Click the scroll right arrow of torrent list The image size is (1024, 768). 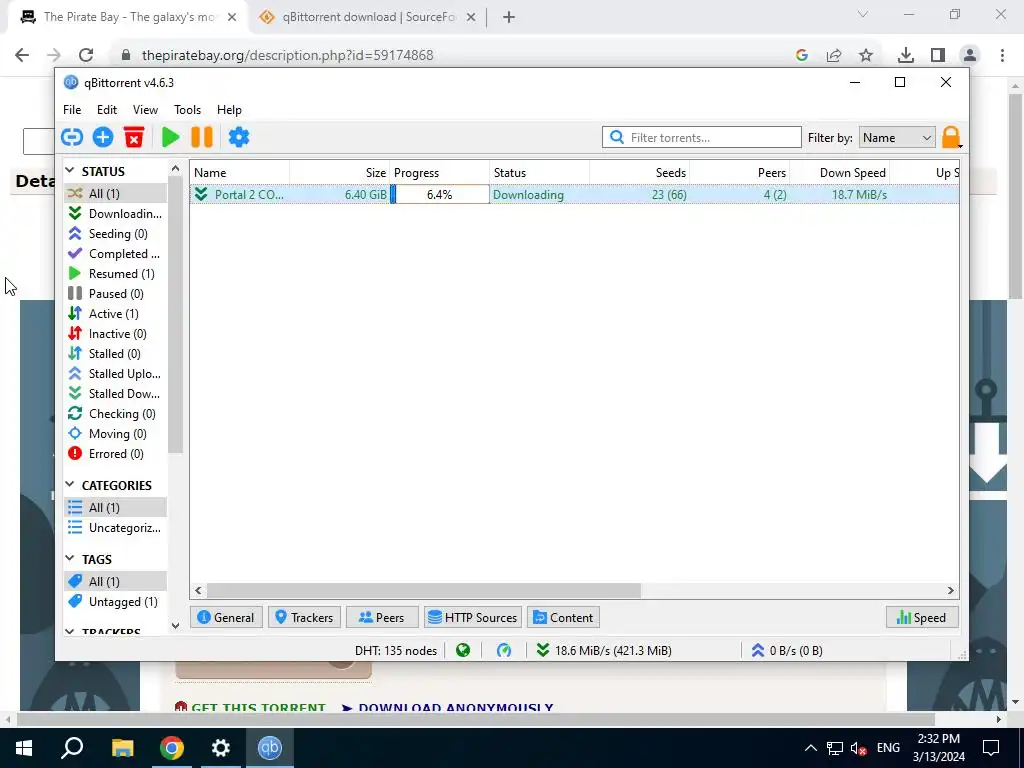[x=950, y=590]
